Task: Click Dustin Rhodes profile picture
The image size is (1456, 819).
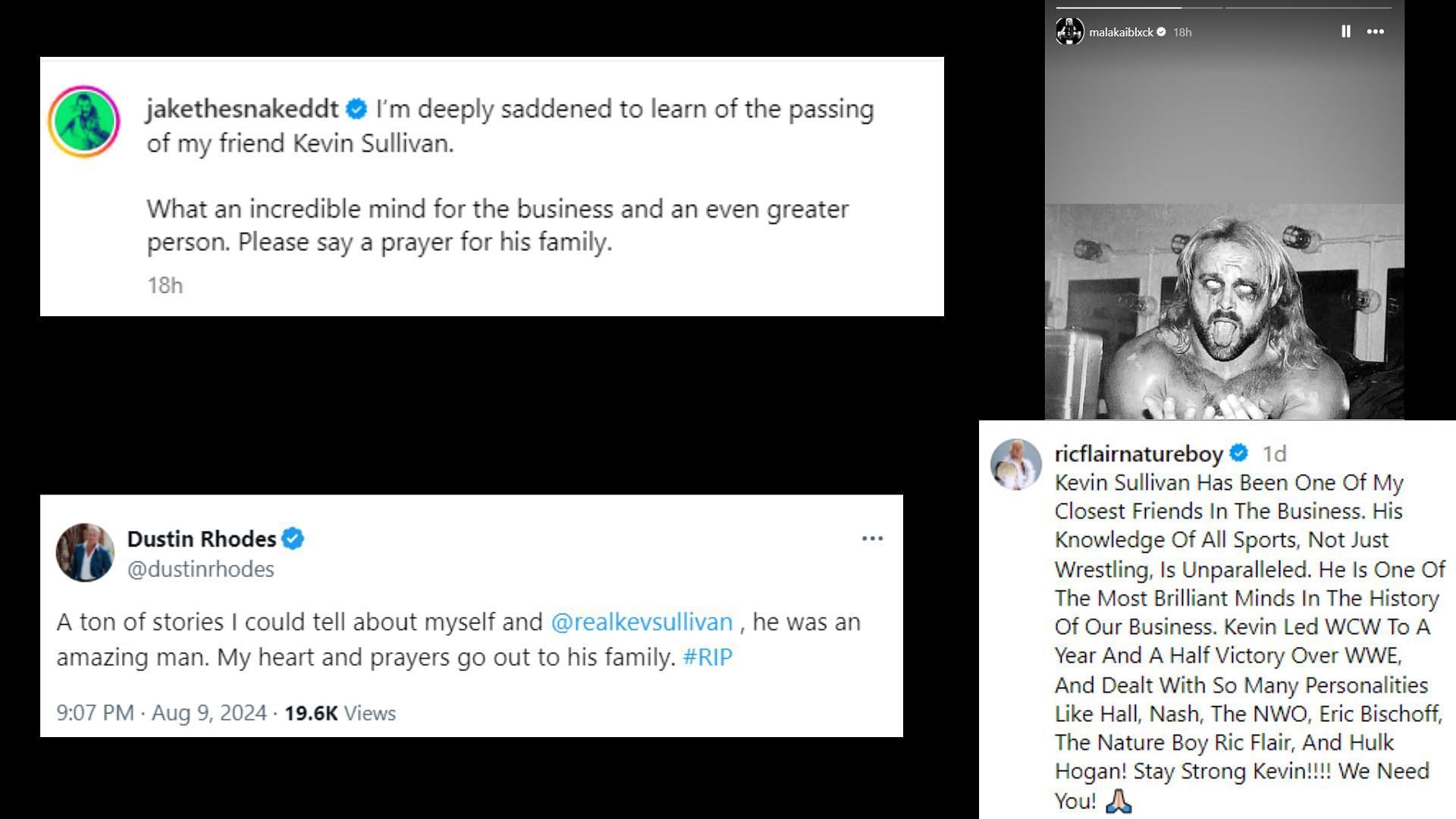Action: pyautogui.click(x=85, y=552)
